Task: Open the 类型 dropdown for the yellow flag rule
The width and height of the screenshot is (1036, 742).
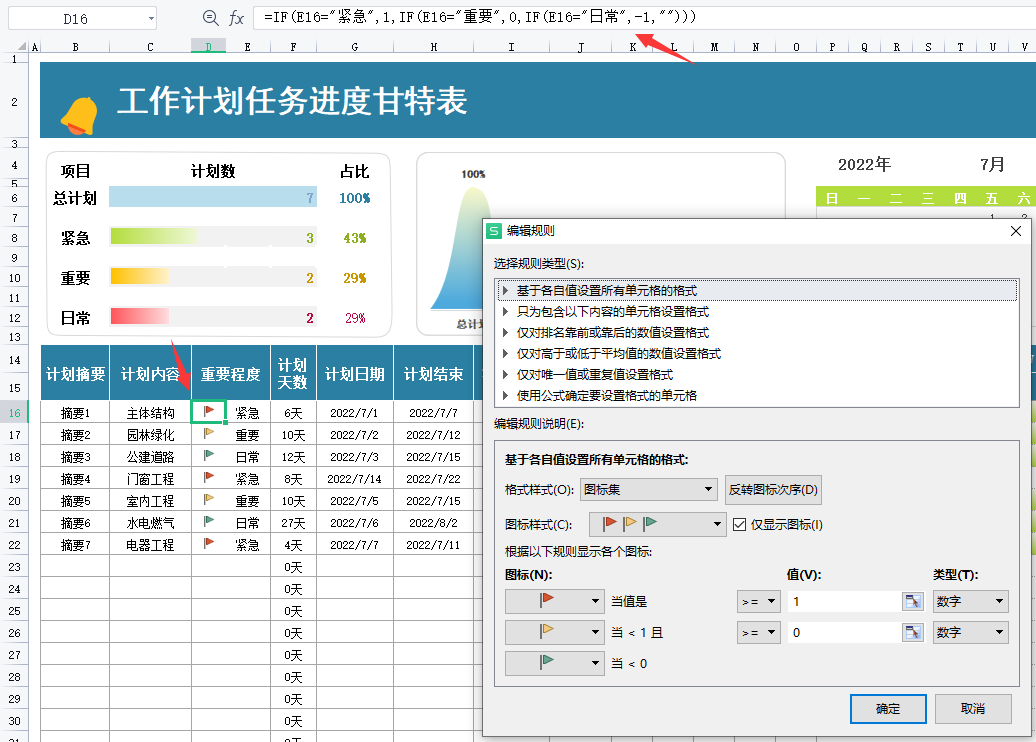Action: tap(971, 632)
